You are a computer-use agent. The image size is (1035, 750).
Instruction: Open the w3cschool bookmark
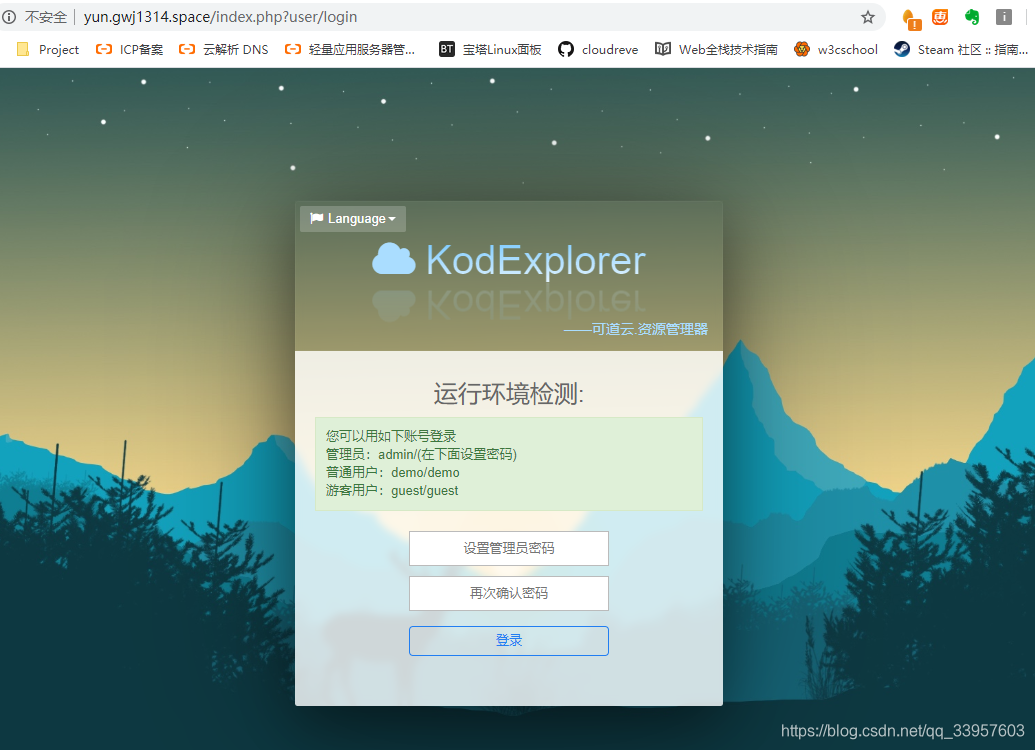(x=836, y=50)
